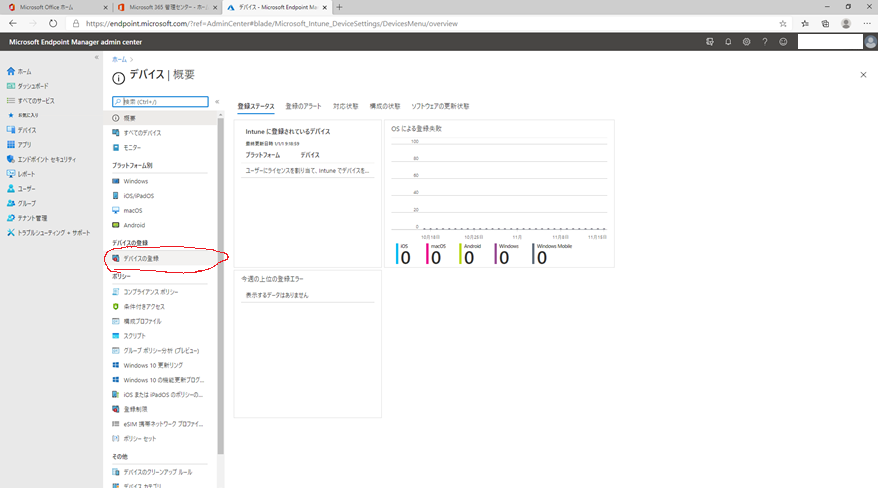The height and width of the screenshot is (488, 878).
Task: Open the feedback smiley icon
Action: (x=783, y=42)
